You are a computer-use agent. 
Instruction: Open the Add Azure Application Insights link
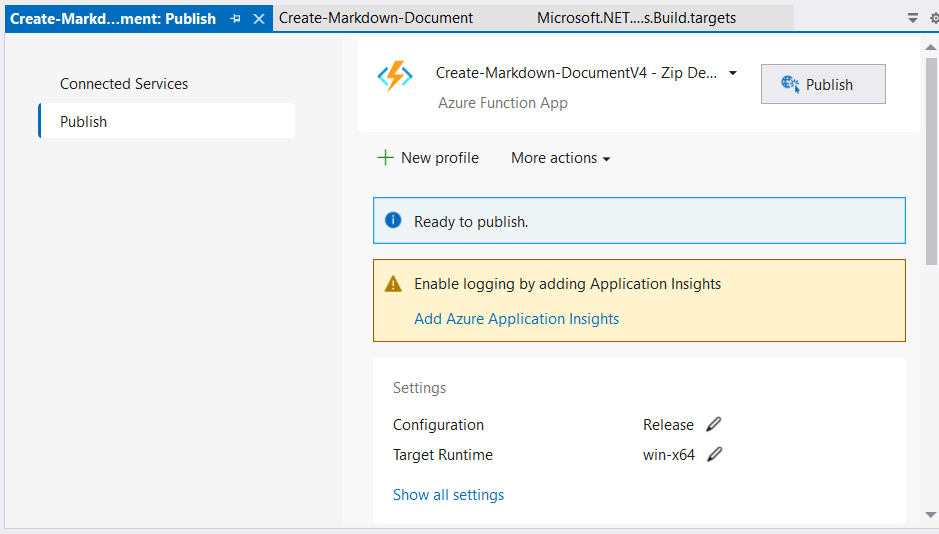(516, 319)
